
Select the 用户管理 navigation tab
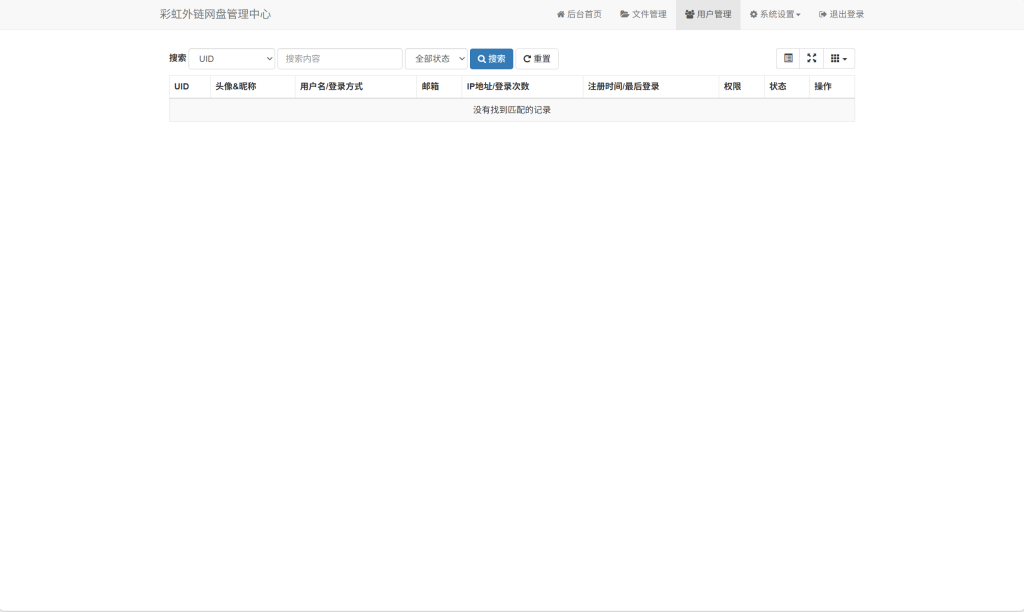(x=710, y=14)
